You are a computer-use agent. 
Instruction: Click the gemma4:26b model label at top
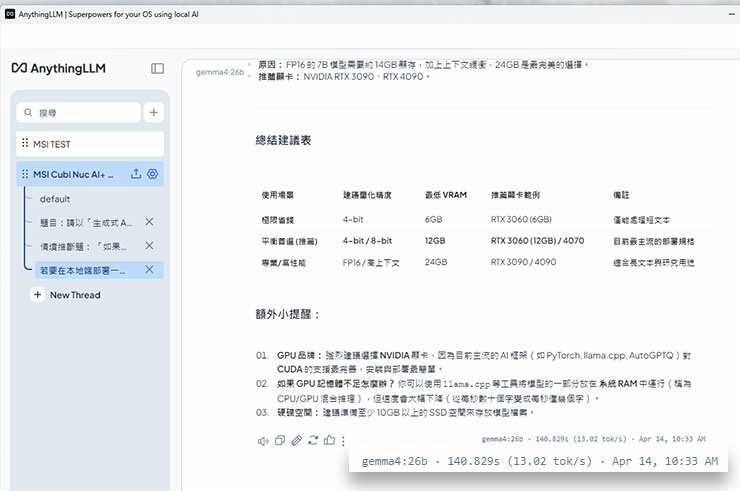[x=220, y=72]
